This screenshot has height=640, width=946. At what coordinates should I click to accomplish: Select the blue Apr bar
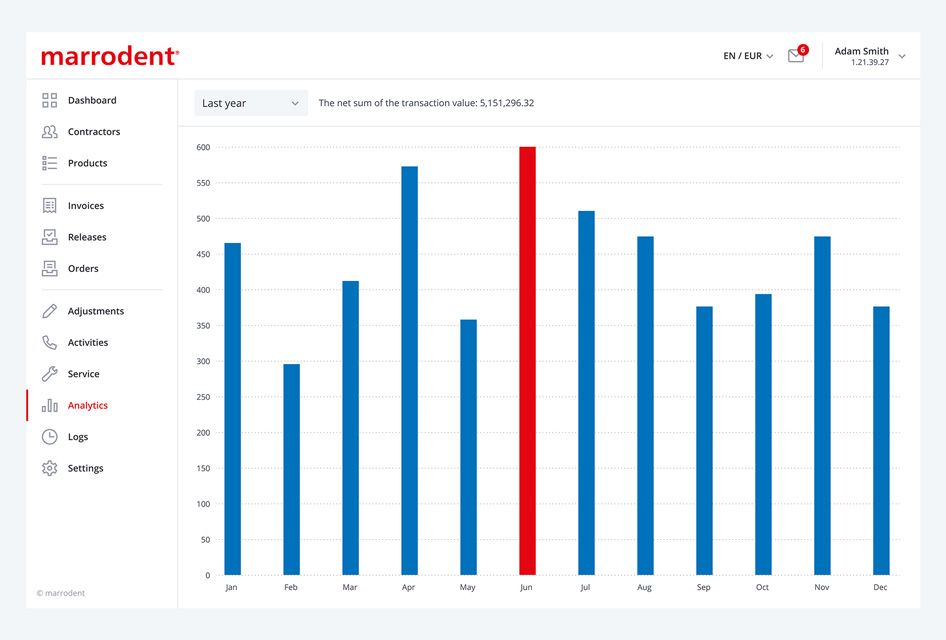410,370
